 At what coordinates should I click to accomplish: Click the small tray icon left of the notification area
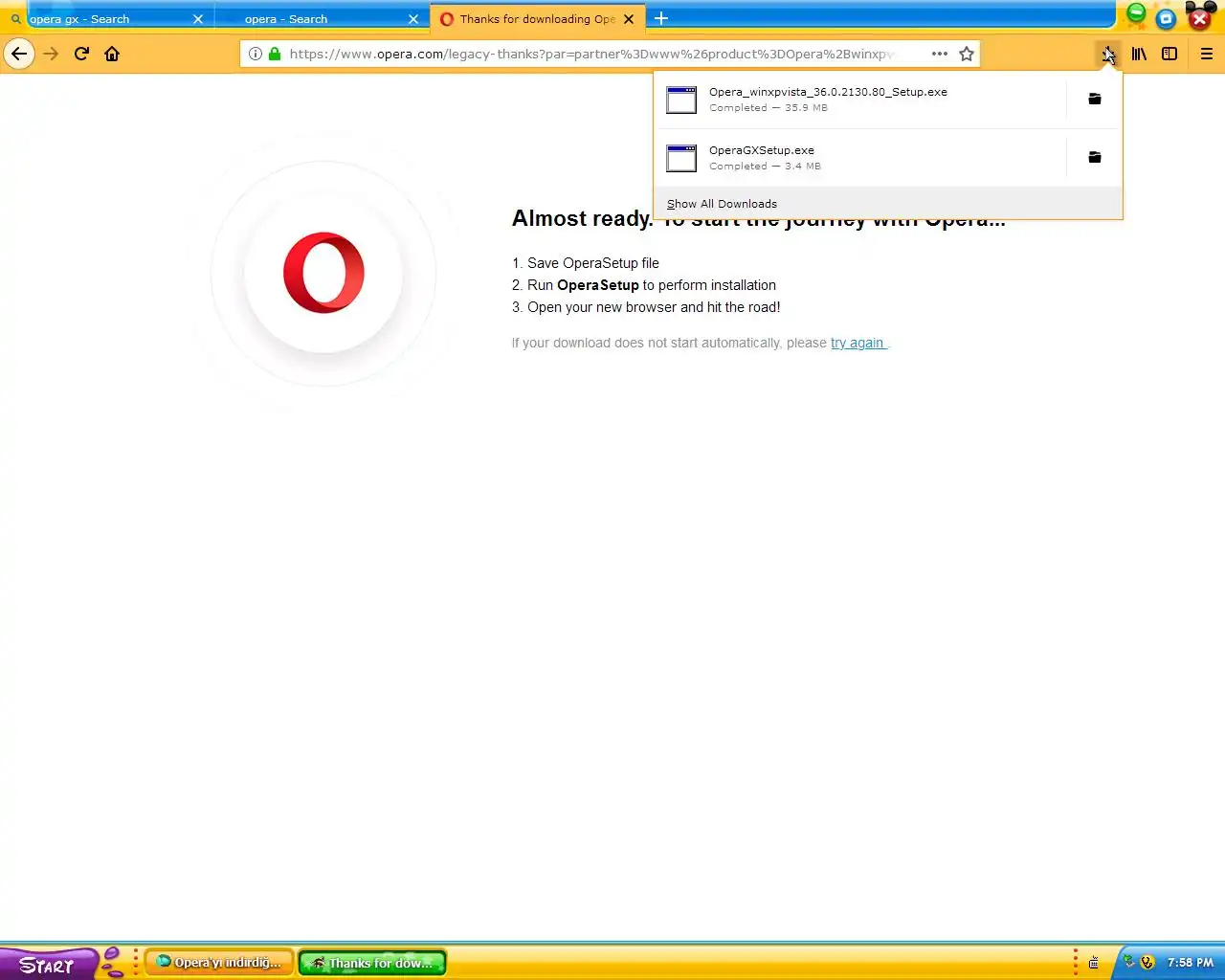pos(1094,963)
